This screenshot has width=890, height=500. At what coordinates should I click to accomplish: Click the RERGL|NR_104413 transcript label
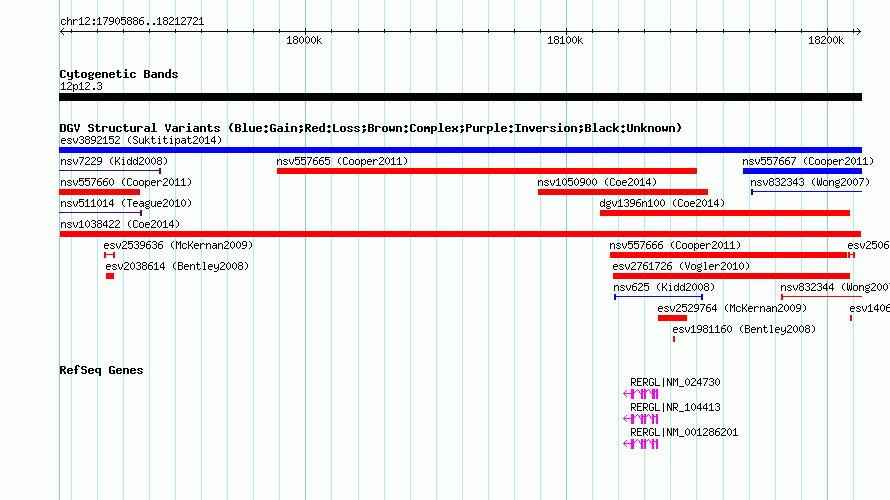[x=675, y=407]
